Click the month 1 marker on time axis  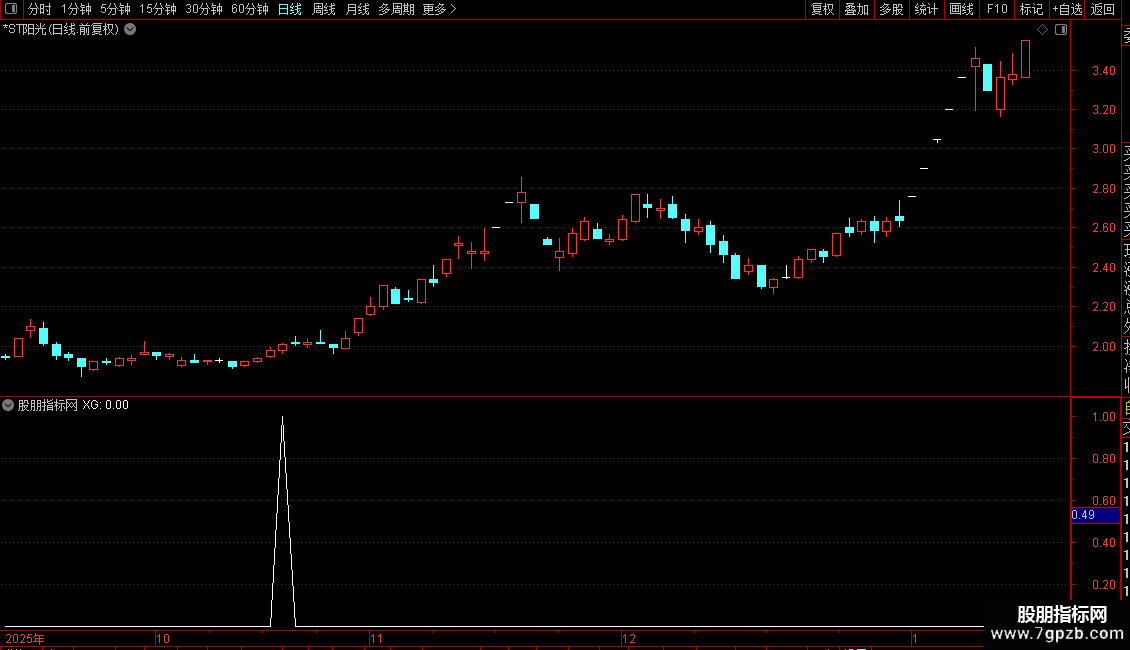915,638
